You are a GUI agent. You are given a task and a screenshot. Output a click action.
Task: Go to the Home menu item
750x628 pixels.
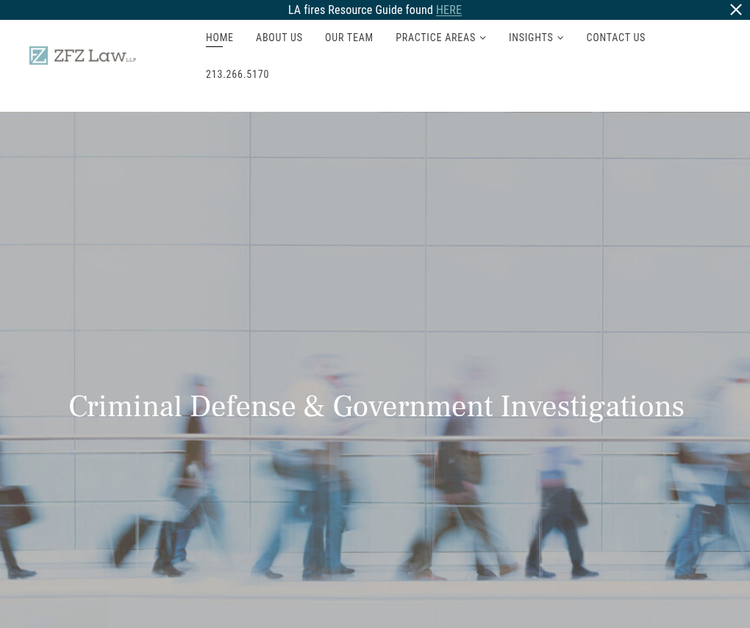[219, 38]
